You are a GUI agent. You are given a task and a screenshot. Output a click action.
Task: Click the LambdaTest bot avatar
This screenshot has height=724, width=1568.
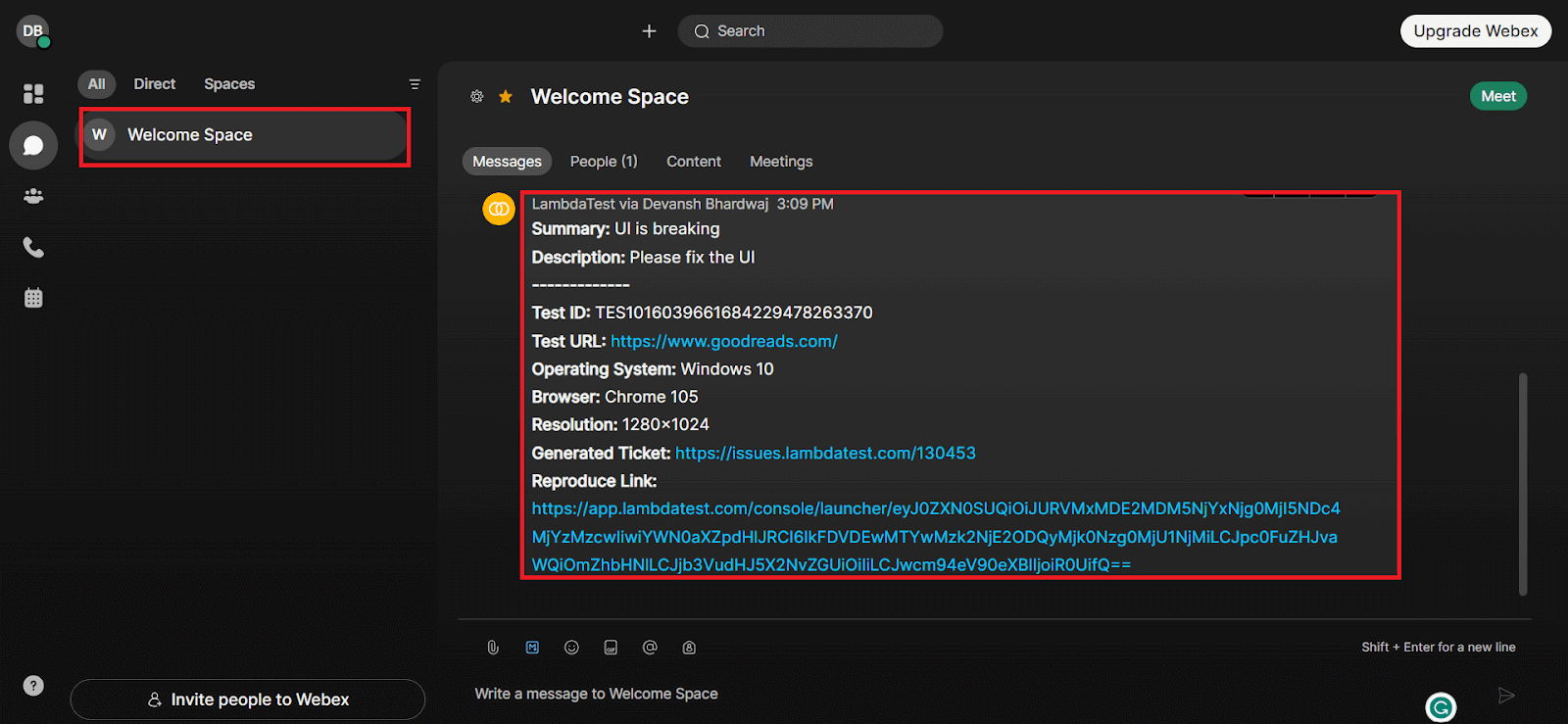pos(499,209)
